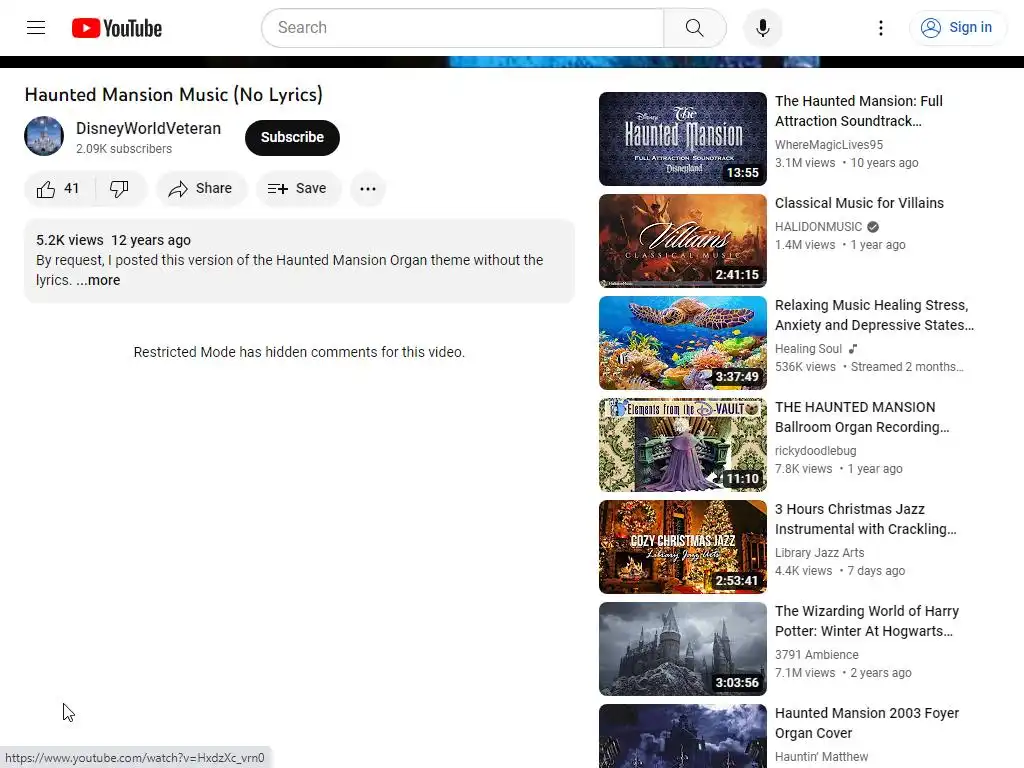Click HALIDONMUSIC verified badge icon
The width and height of the screenshot is (1024, 768).
[x=872, y=227]
